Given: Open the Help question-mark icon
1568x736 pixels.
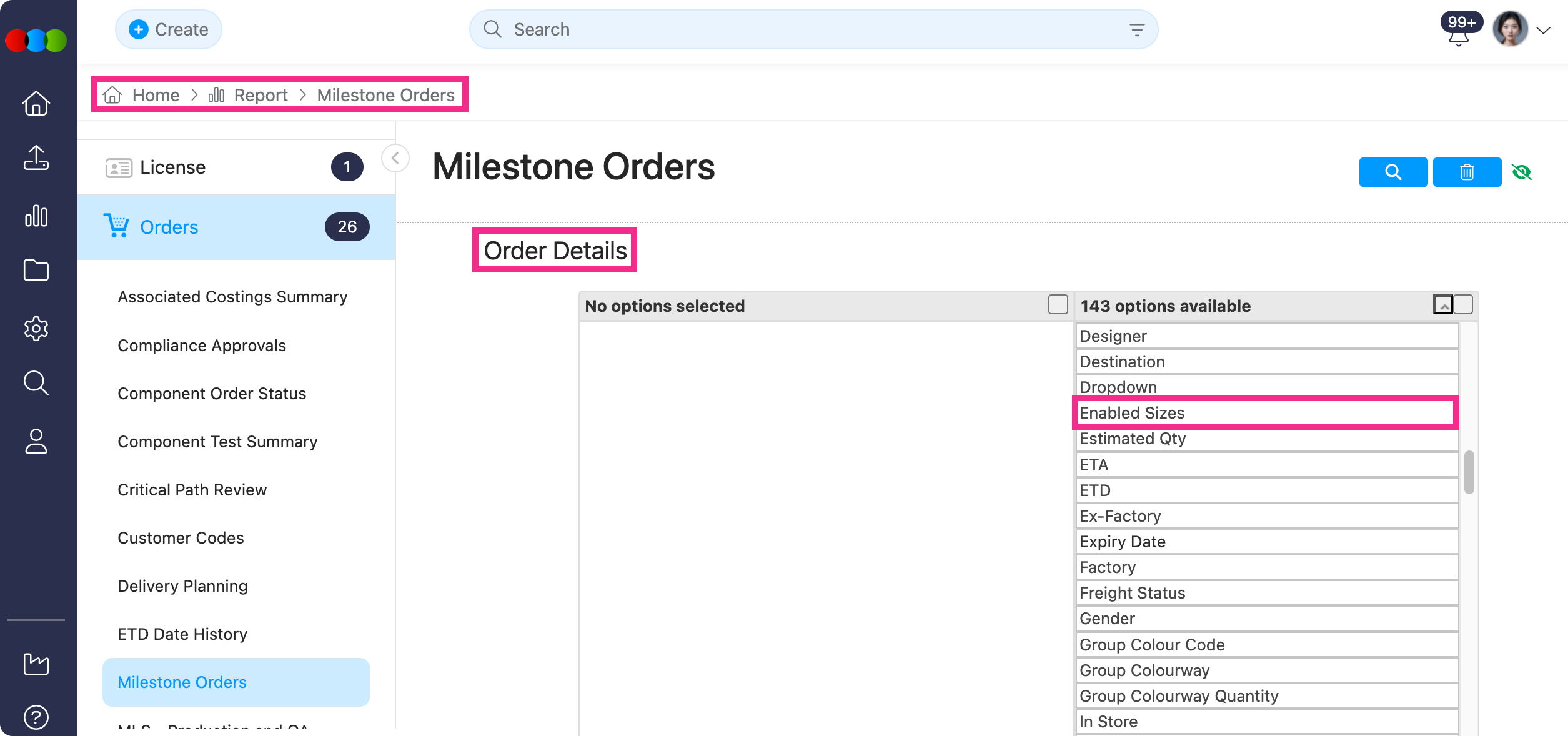Looking at the screenshot, I should coord(36,717).
